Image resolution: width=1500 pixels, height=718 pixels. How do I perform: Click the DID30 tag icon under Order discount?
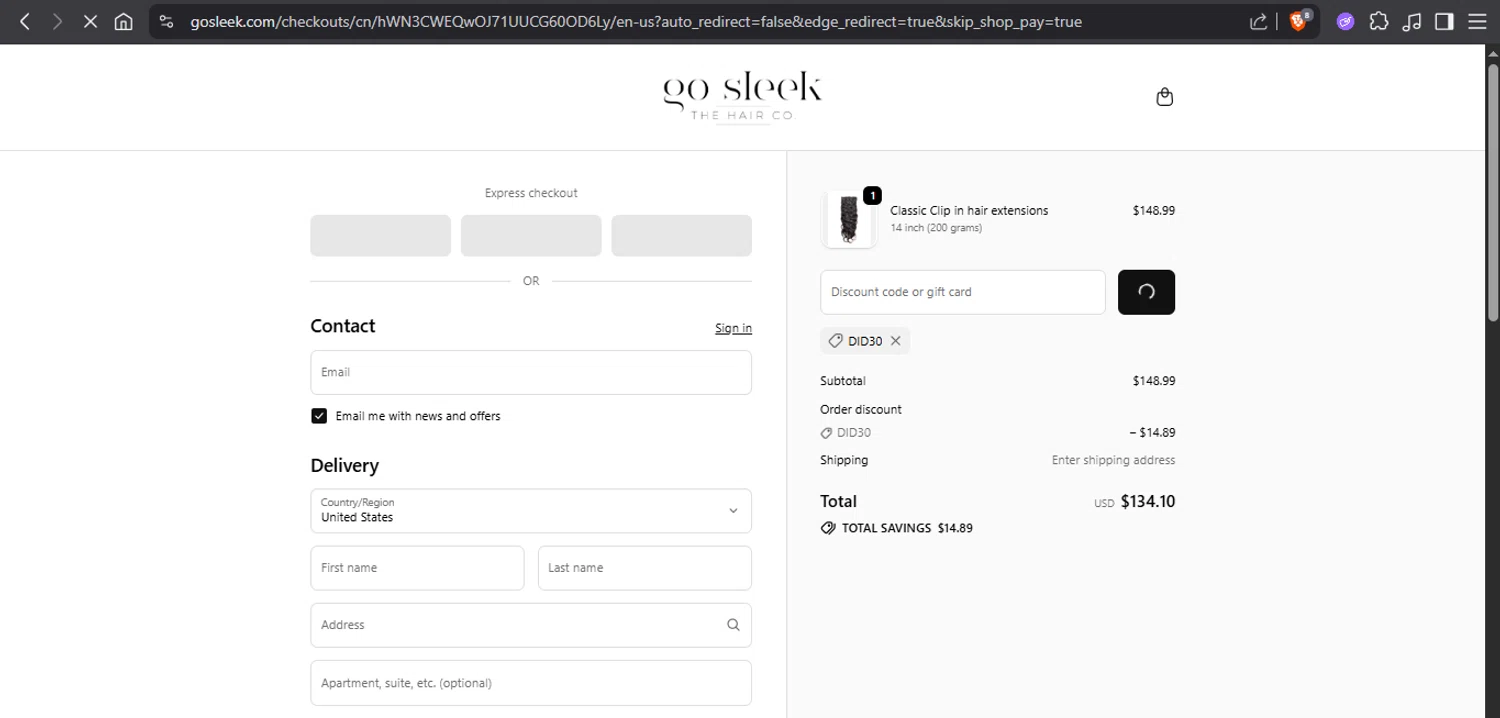coord(826,433)
